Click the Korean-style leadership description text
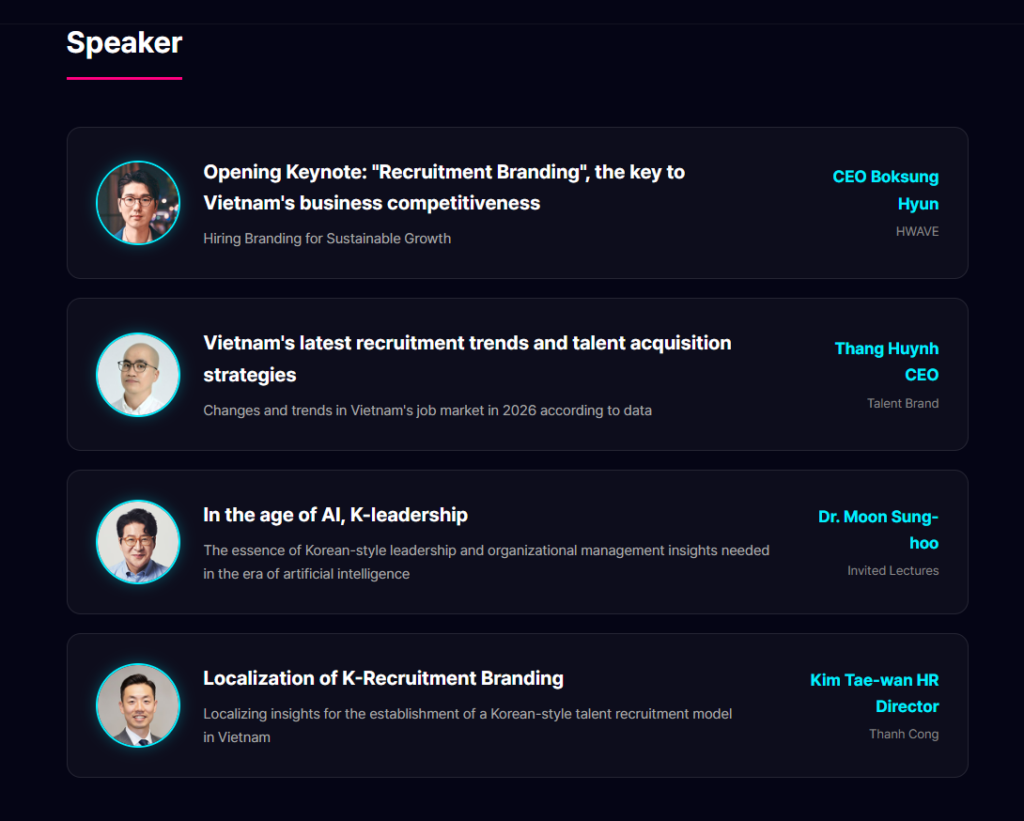 [x=486, y=562]
